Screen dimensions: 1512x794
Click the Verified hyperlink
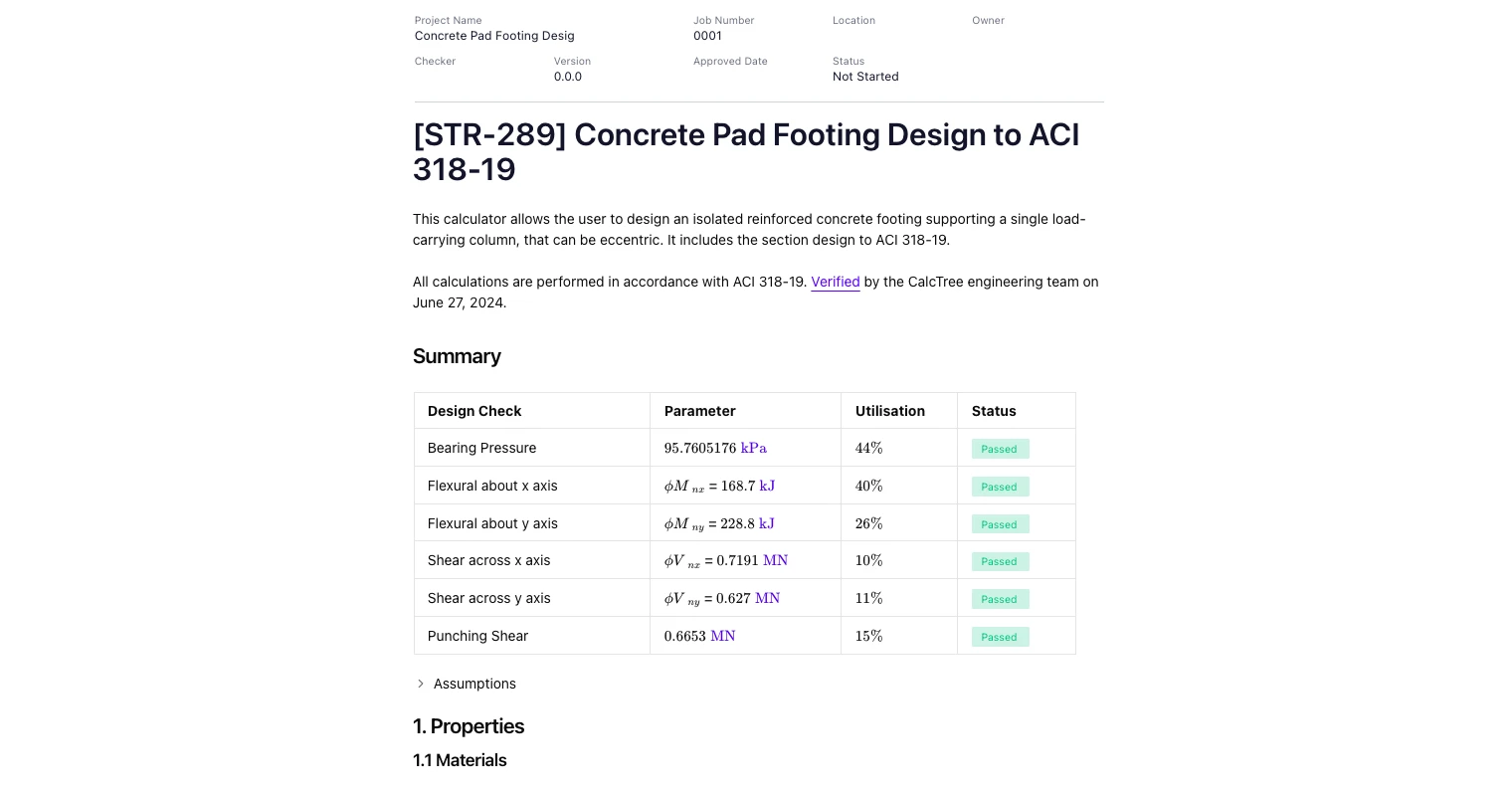pyautogui.click(x=835, y=282)
